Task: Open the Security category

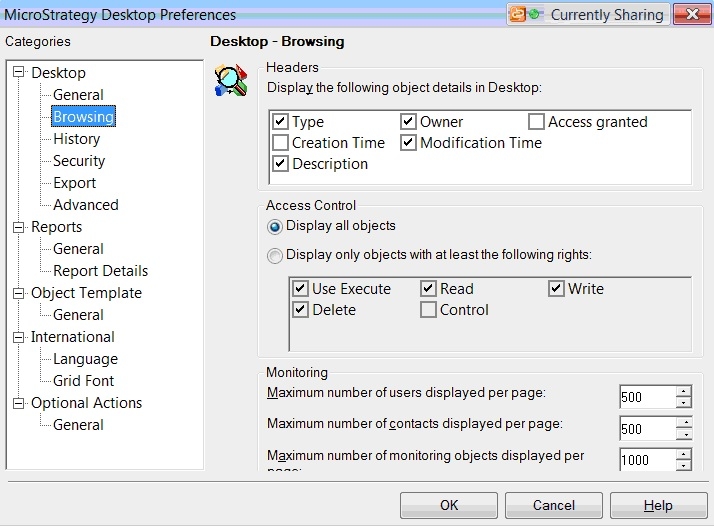Action: coord(79,161)
